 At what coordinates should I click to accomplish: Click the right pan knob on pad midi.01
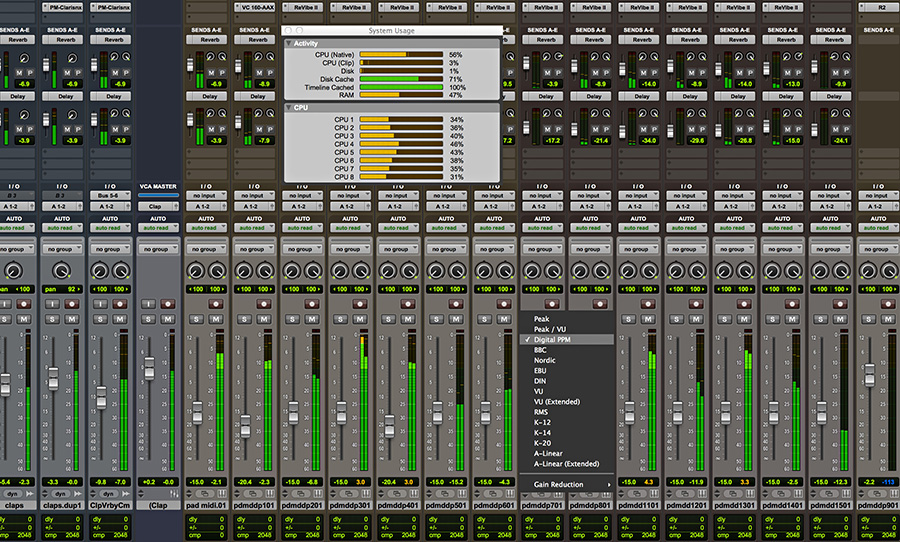click(217, 270)
